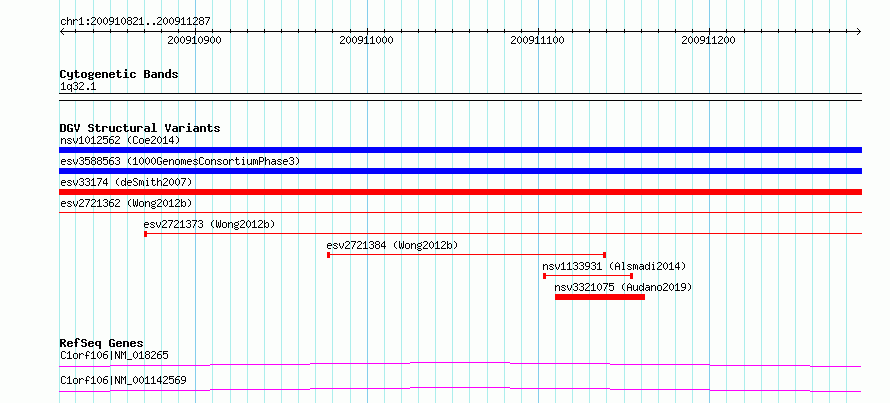This screenshot has width=890, height=403.
Task: Open the nsv1133931 (Alsmadi2014) variant label
Action: click(614, 266)
